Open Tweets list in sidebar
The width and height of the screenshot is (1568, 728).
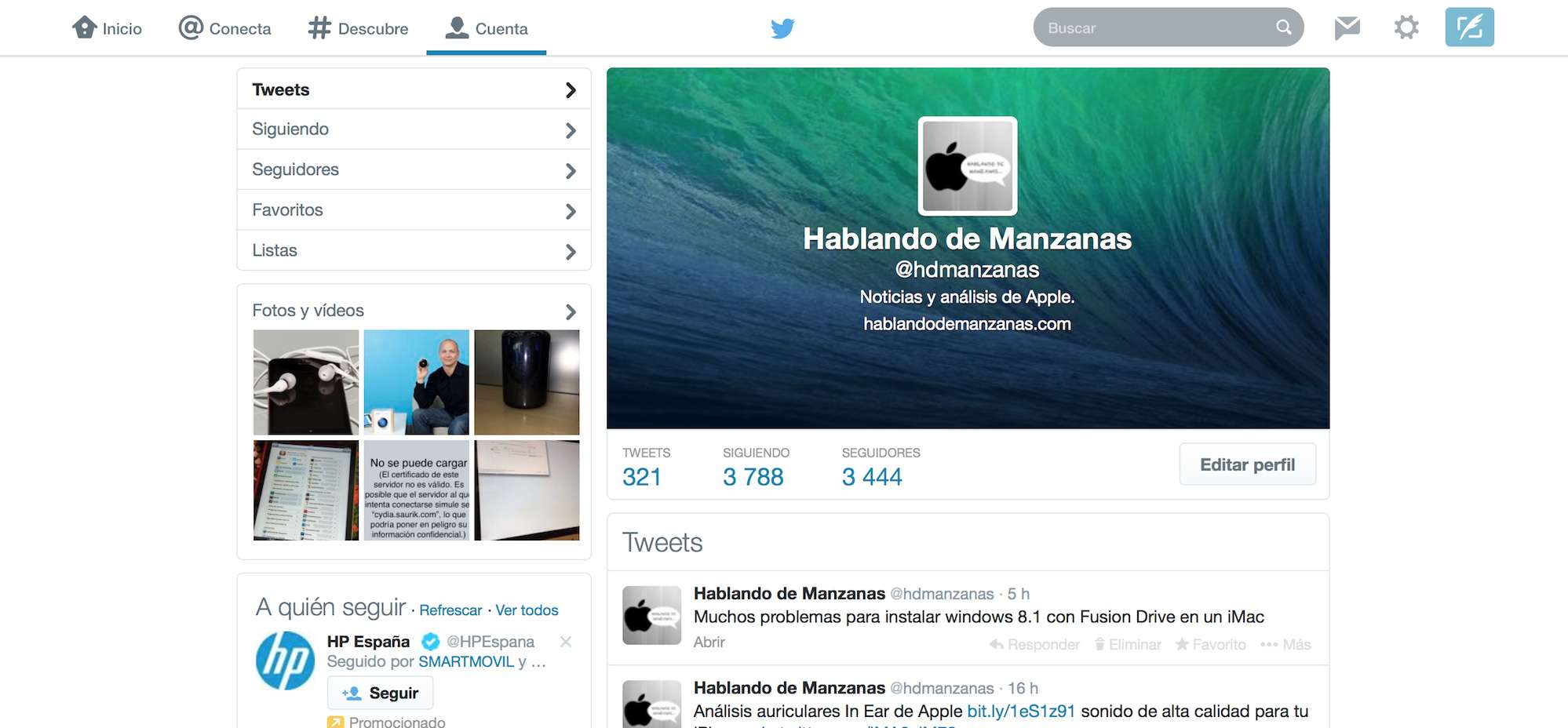tap(414, 89)
